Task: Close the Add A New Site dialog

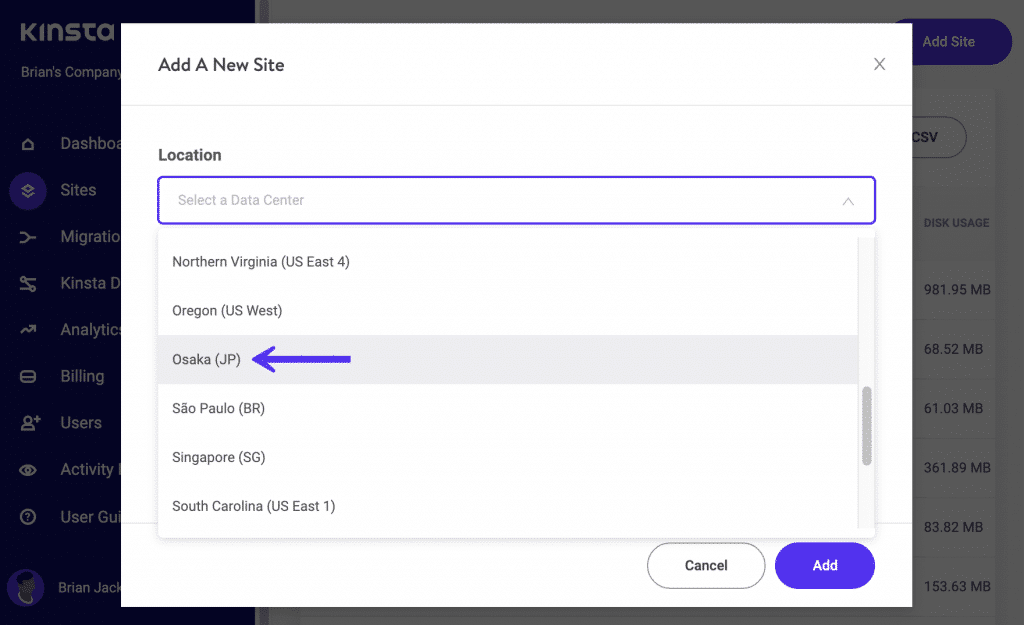Action: click(879, 64)
